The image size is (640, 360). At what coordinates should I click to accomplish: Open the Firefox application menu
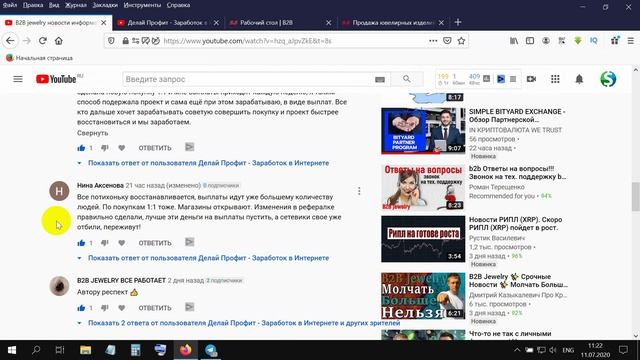631,41
